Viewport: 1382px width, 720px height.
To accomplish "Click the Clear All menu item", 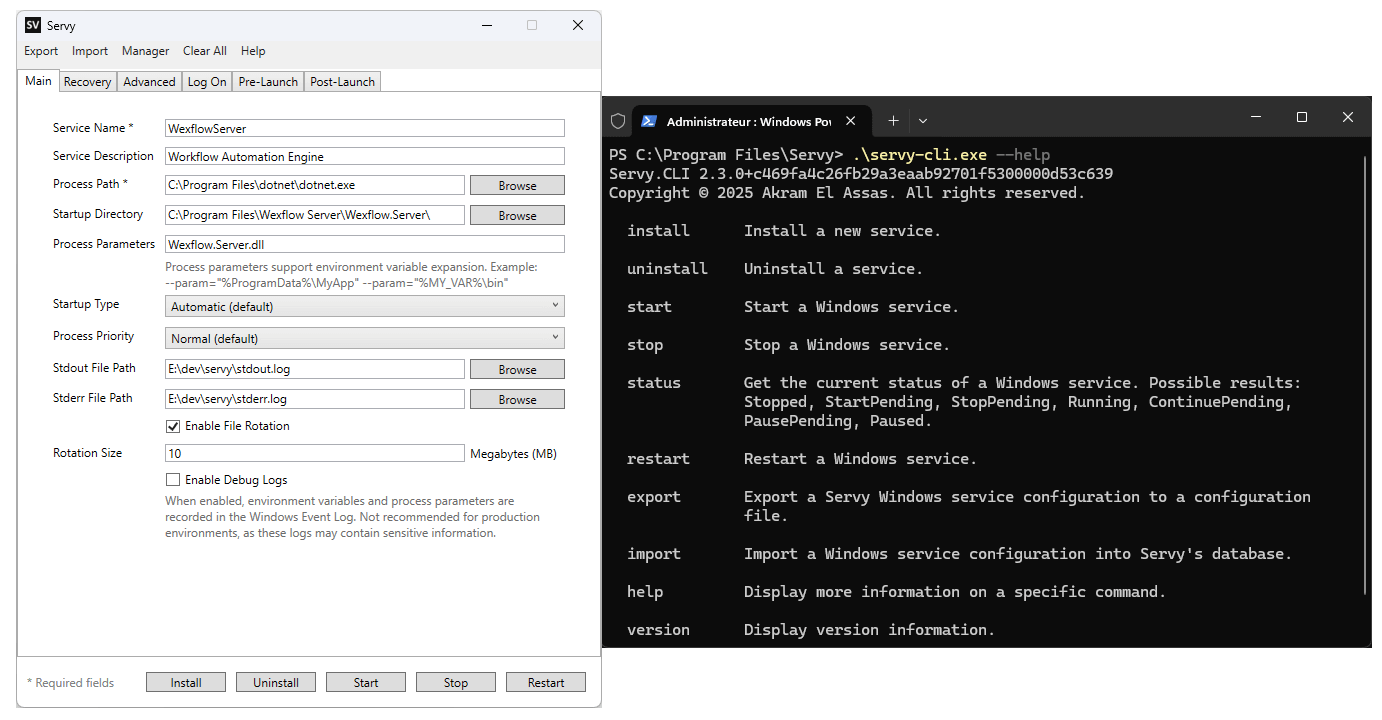I will 204,50.
